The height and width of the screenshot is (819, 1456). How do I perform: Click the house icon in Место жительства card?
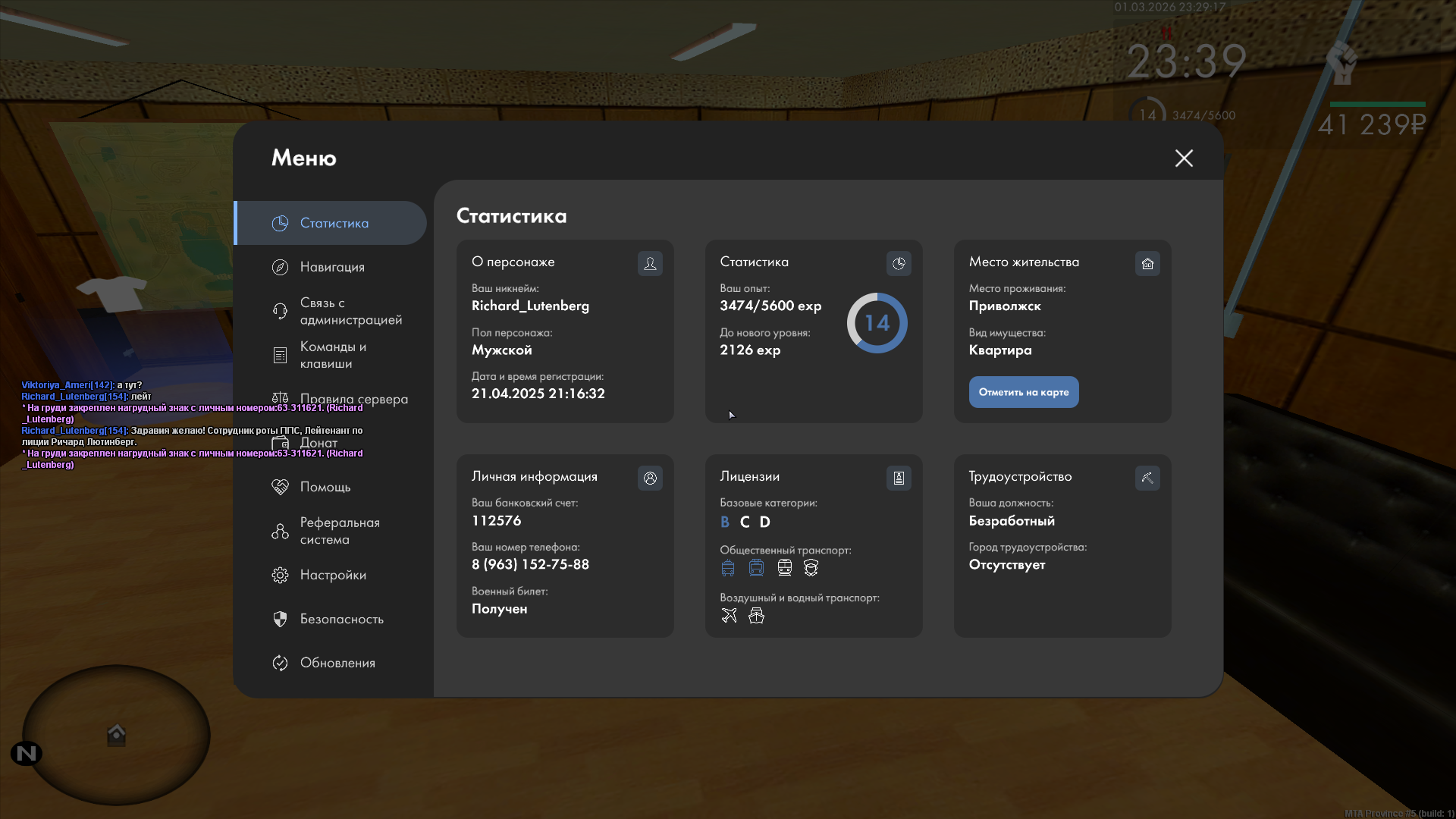pos(1147,263)
